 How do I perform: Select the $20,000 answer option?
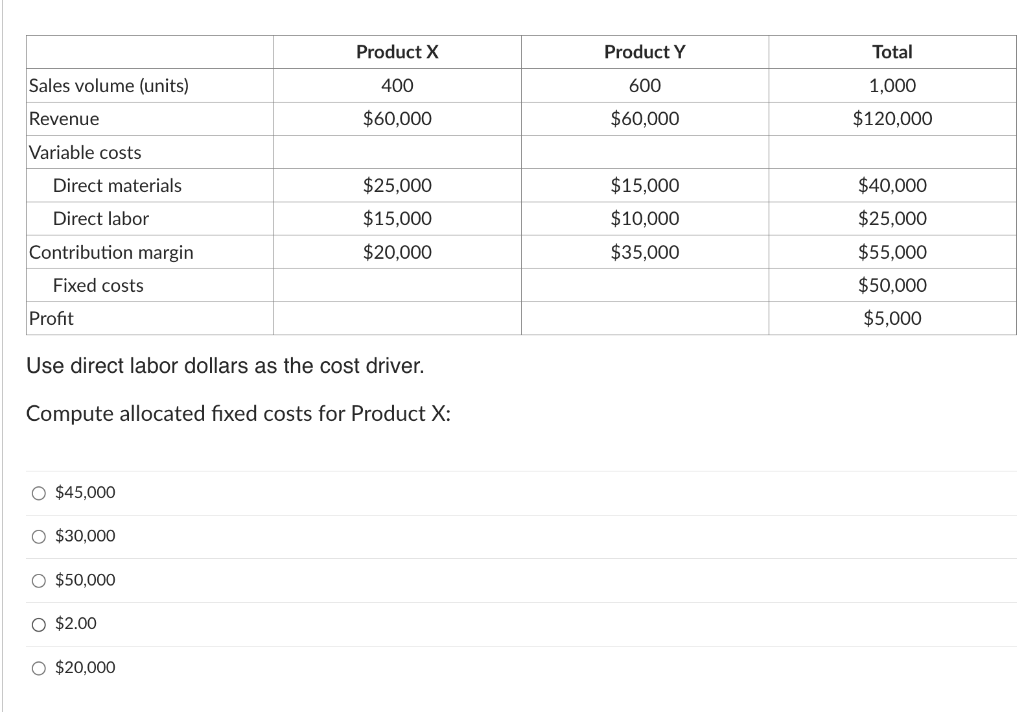coord(38,668)
